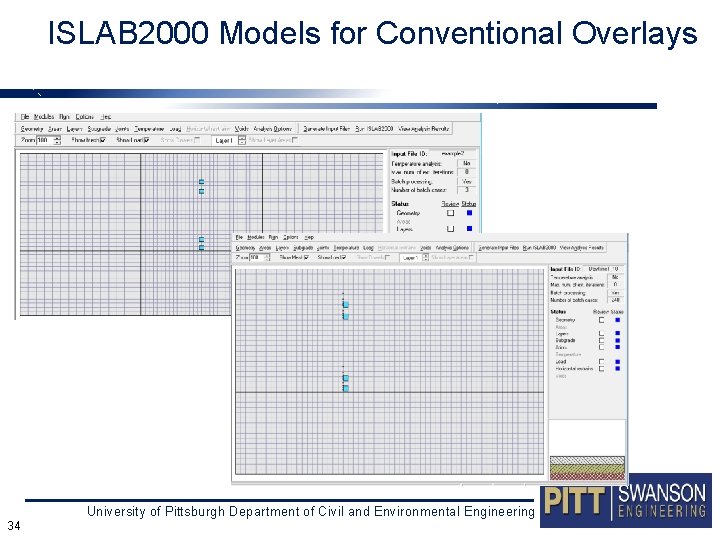Toggle Show Mesh checkbox in back window
The height and width of the screenshot is (540, 720).
pos(103,140)
